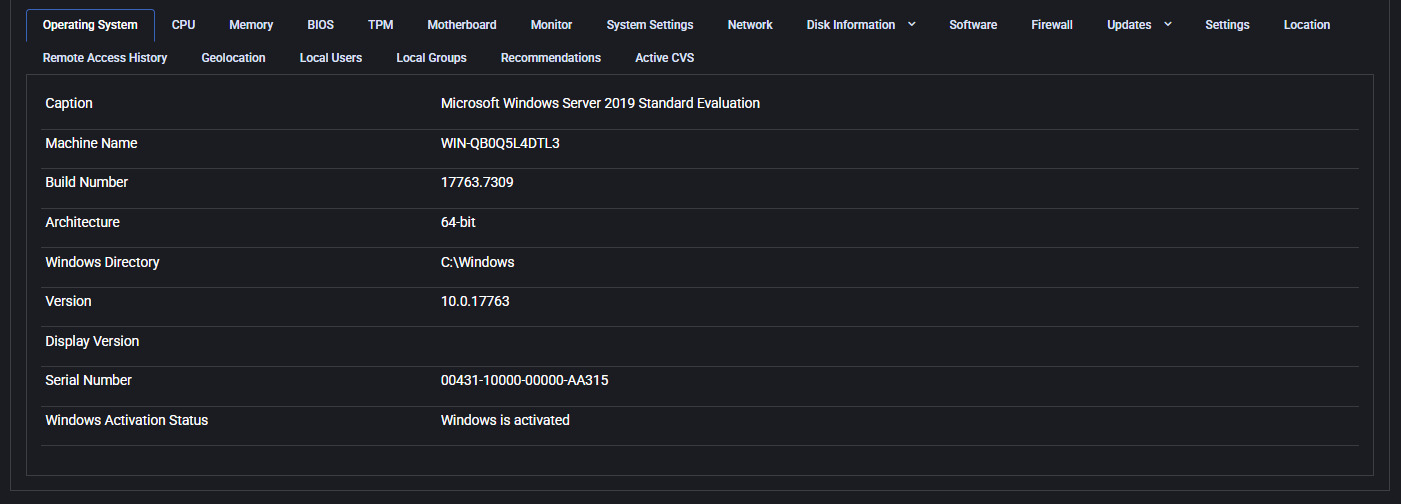This screenshot has height=504, width=1401.
Task: Switch to the CPU tab
Action: click(183, 25)
